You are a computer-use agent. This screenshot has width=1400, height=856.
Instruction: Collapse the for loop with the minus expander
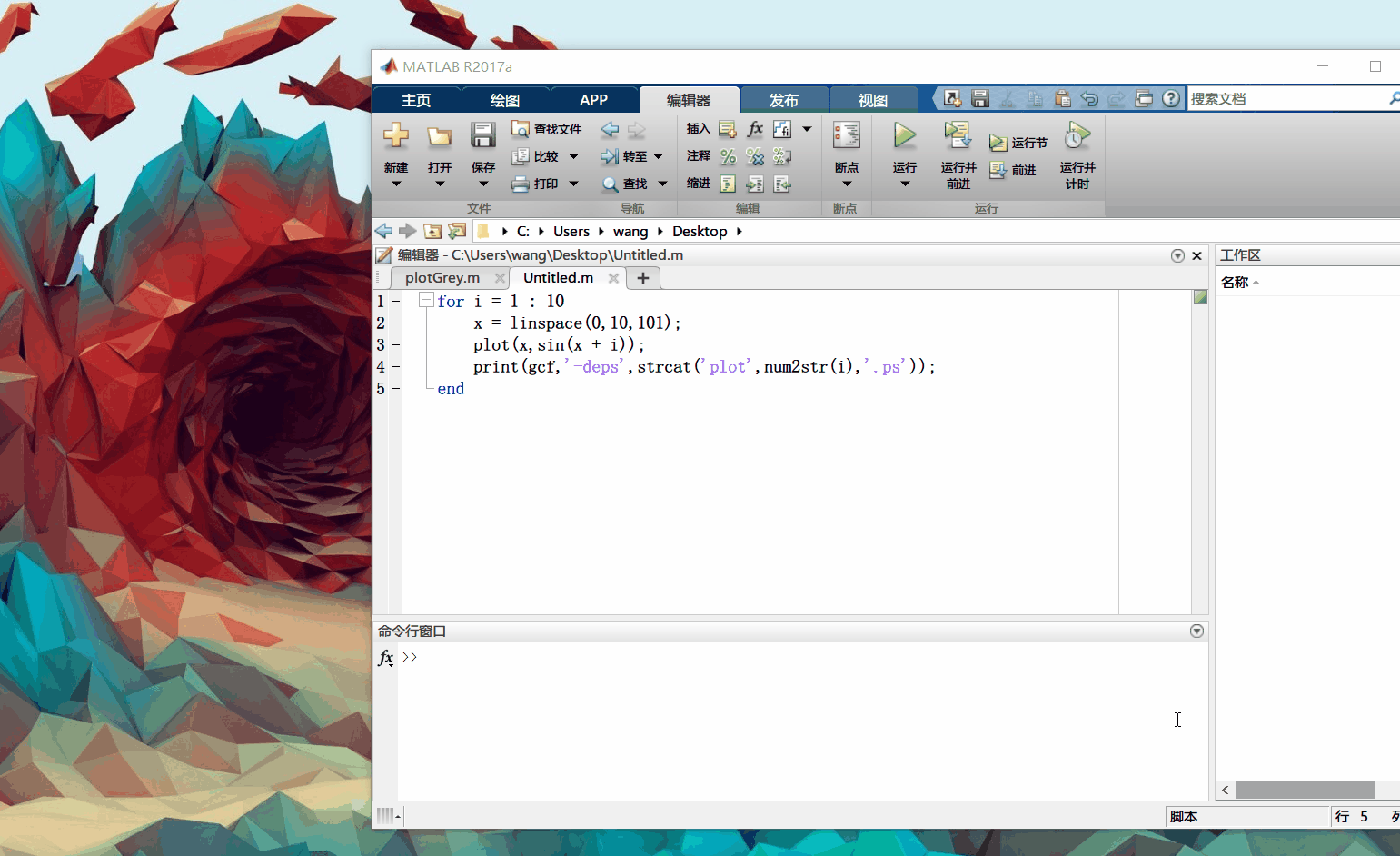[425, 299]
